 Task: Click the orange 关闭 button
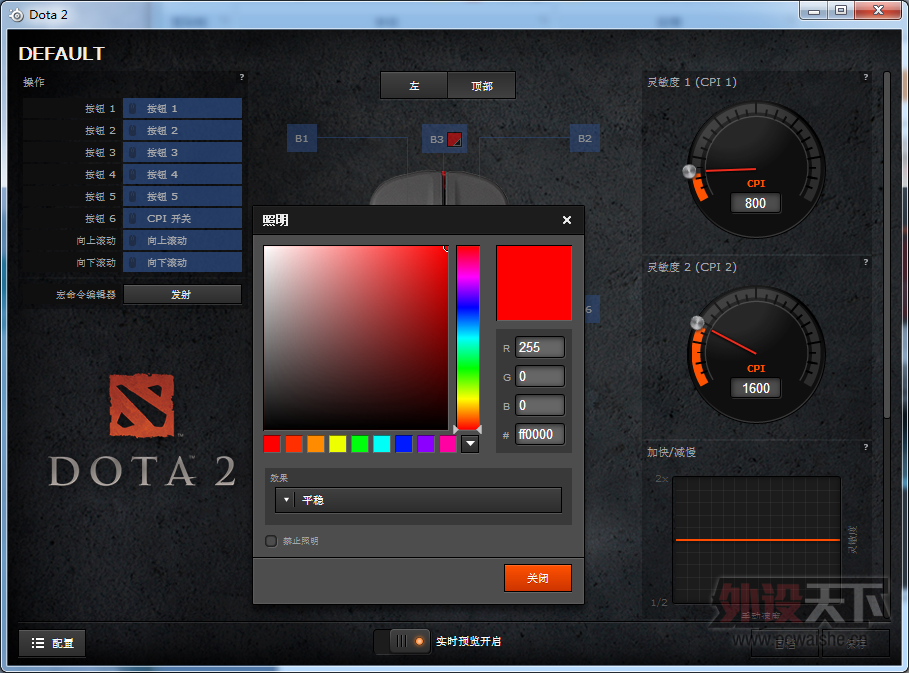(537, 578)
